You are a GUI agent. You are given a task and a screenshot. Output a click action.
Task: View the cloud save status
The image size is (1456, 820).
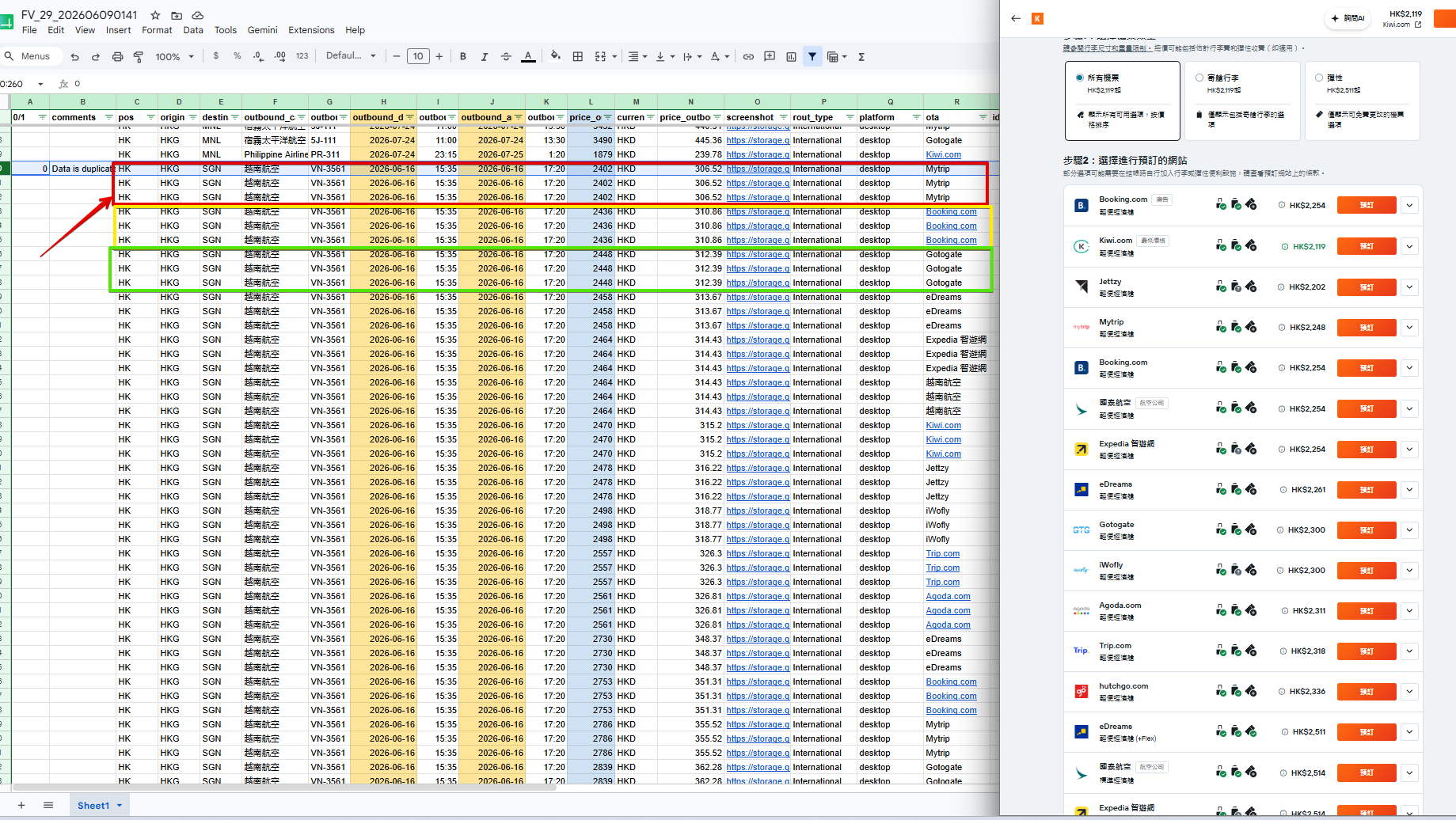click(x=198, y=15)
